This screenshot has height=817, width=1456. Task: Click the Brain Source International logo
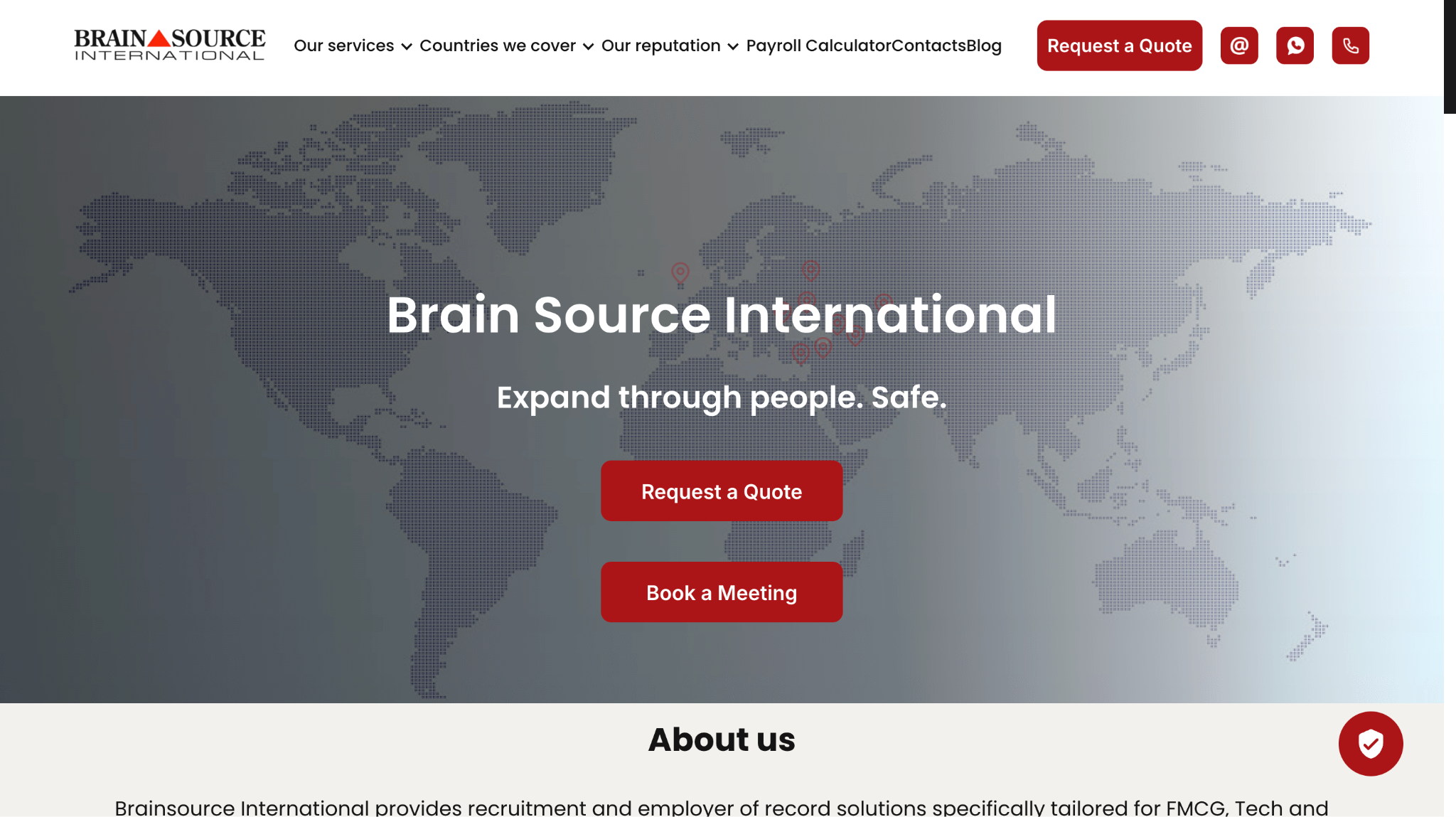click(x=170, y=45)
